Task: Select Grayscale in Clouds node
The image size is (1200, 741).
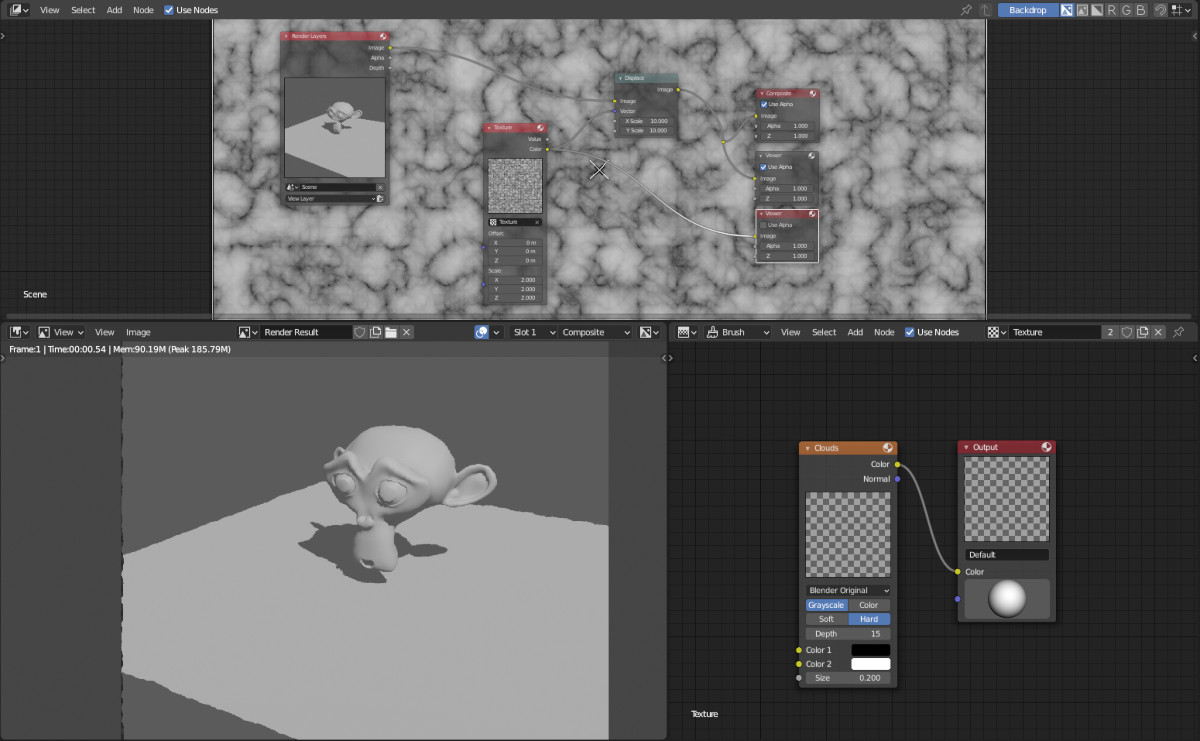Action: coord(827,605)
